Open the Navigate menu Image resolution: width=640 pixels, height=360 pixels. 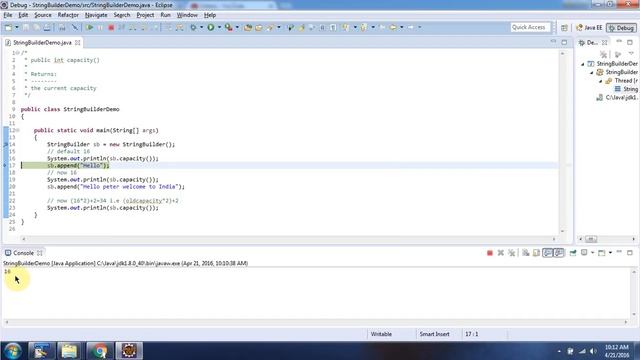click(96, 15)
